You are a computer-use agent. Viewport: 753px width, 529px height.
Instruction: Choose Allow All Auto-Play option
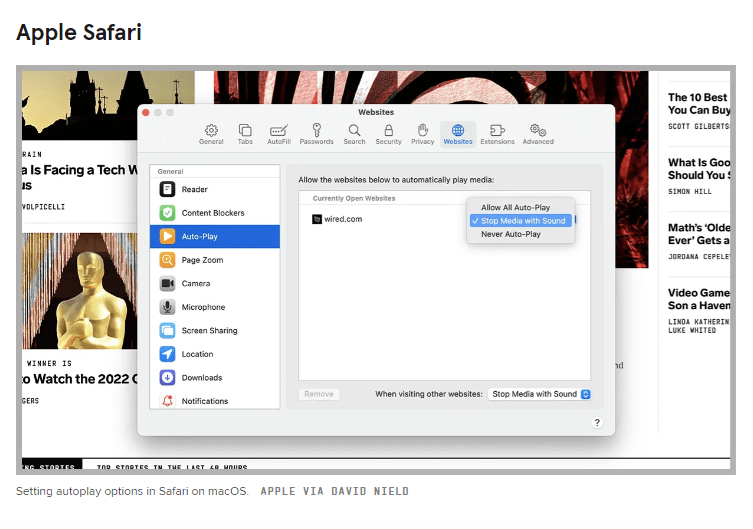click(x=516, y=208)
